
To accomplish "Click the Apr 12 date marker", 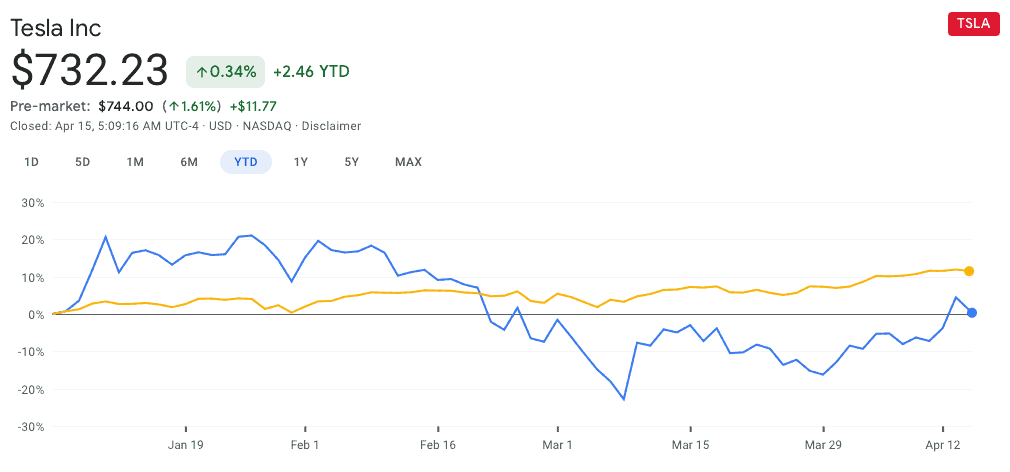I will (942, 444).
